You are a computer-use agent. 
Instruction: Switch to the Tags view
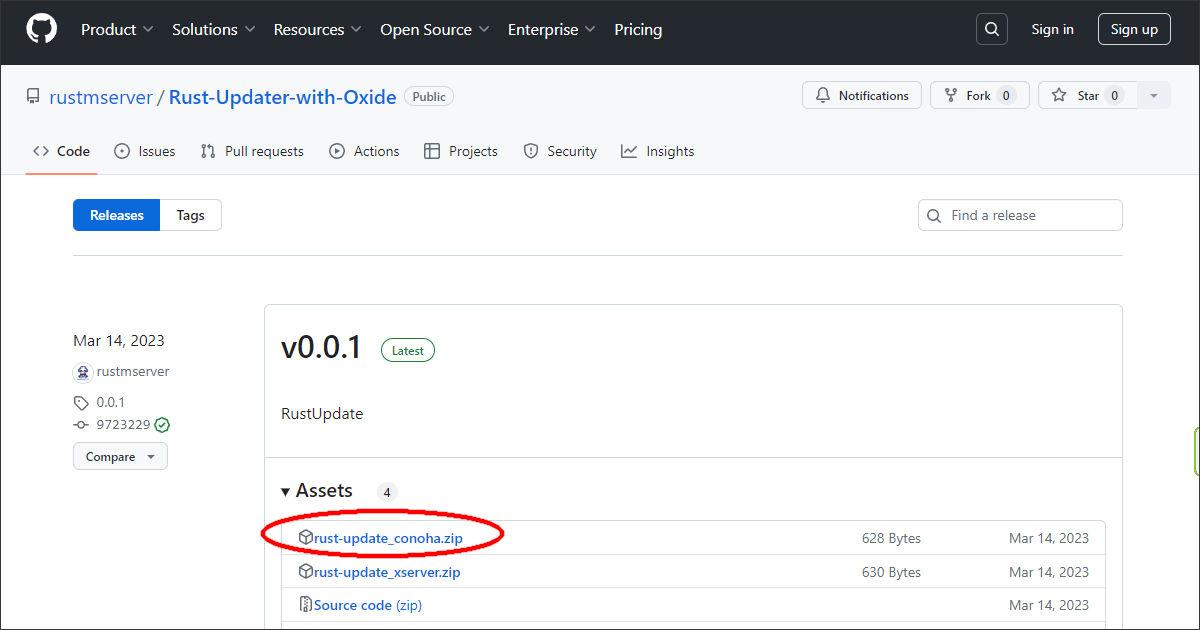tap(190, 215)
